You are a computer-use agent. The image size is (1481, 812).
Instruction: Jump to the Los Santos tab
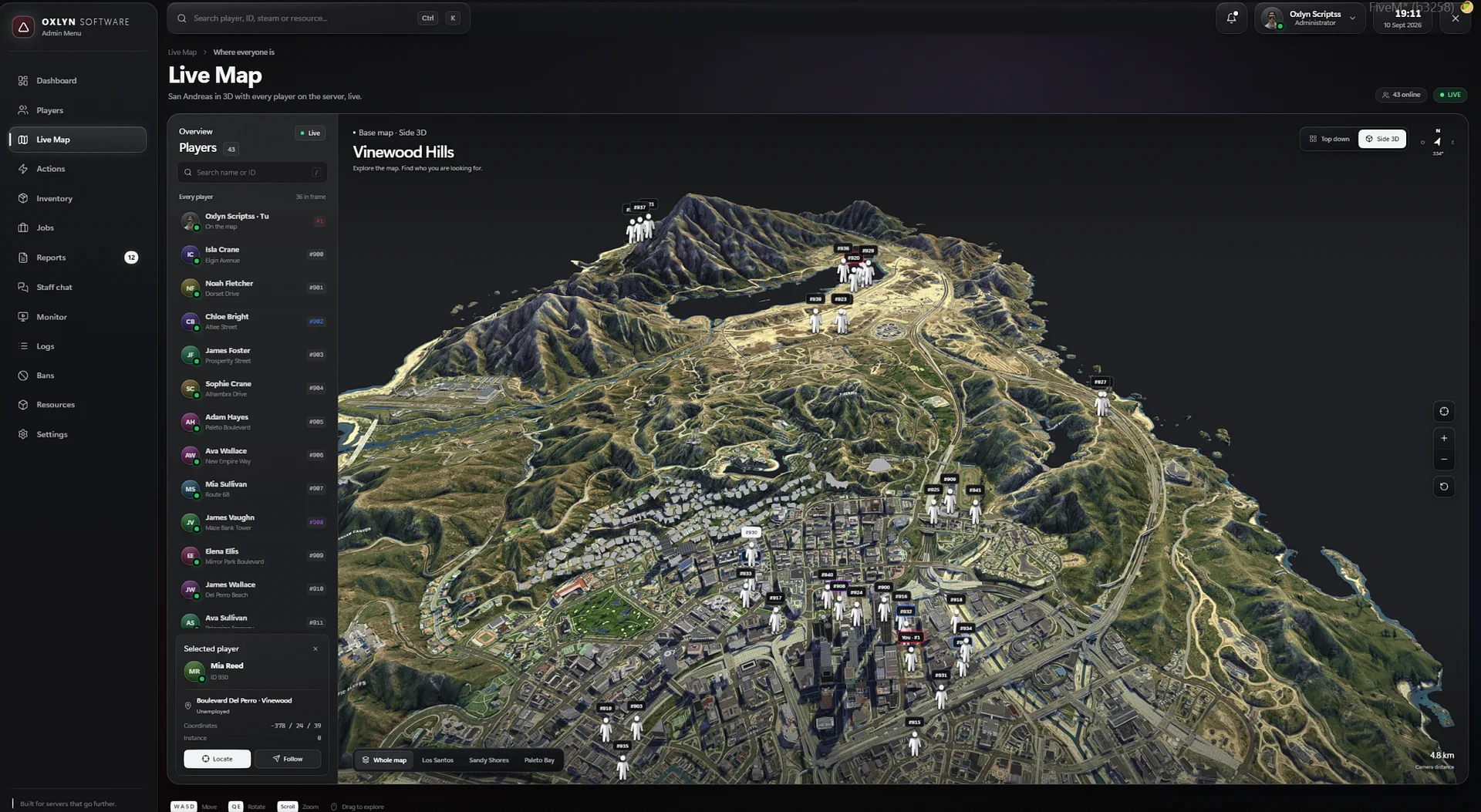[x=437, y=760]
